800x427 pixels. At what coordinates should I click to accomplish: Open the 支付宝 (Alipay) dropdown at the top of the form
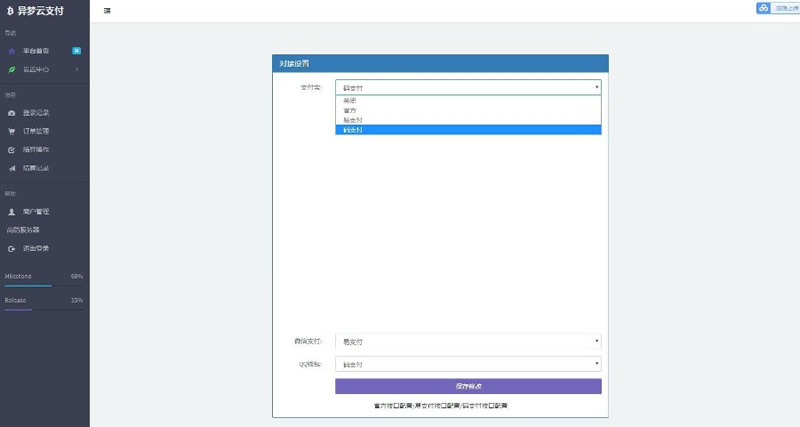(x=468, y=87)
